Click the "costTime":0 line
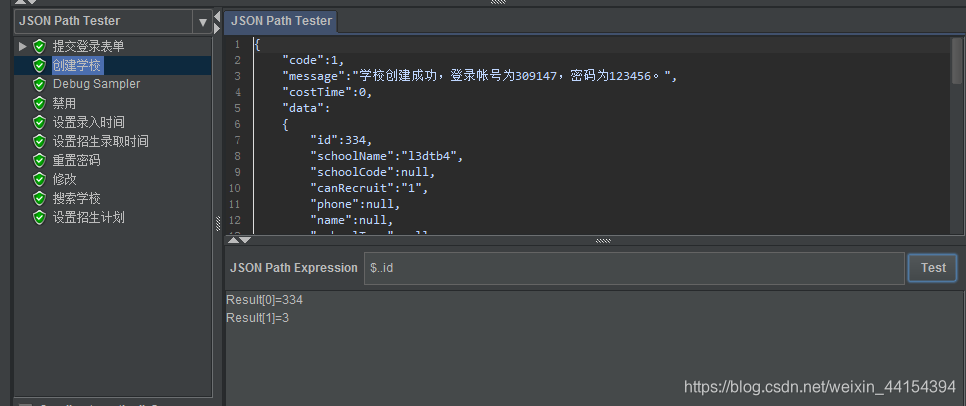Image resolution: width=966 pixels, height=406 pixels. click(327, 92)
